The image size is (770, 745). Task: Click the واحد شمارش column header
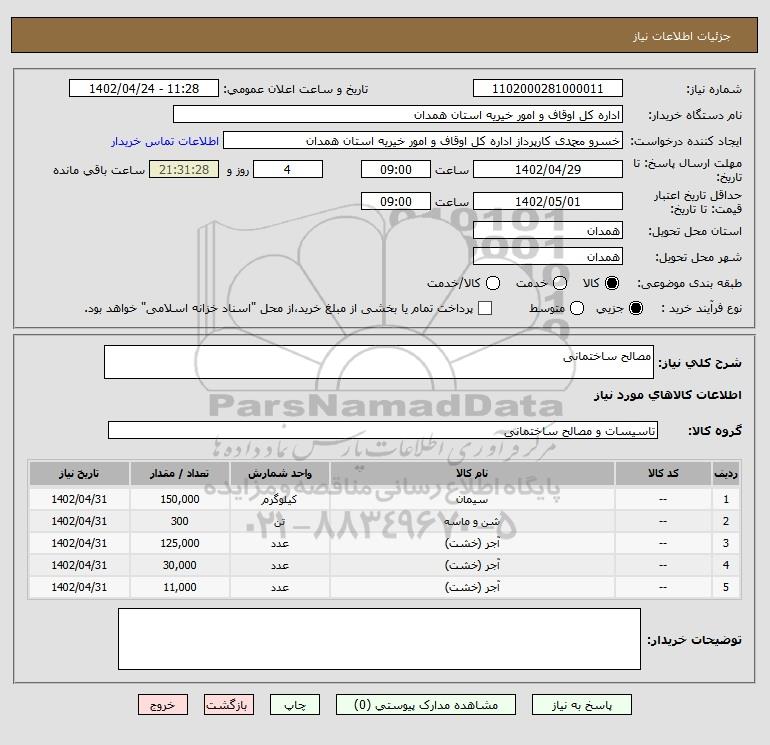click(x=279, y=473)
